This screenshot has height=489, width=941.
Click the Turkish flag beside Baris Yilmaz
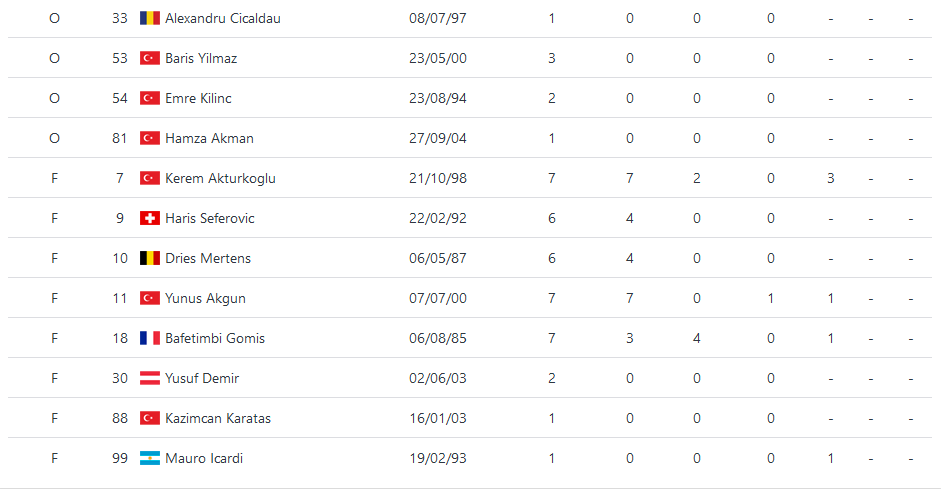coord(149,58)
